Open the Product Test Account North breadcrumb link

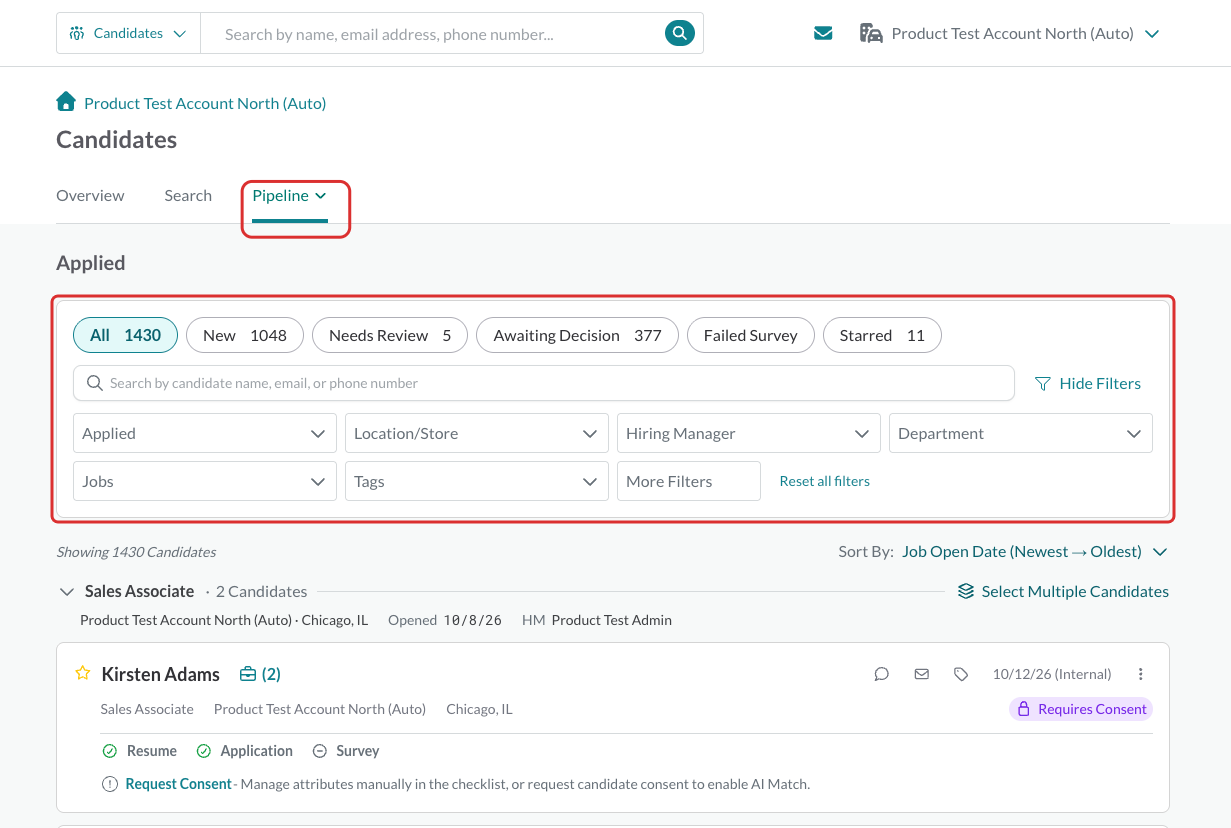(205, 103)
